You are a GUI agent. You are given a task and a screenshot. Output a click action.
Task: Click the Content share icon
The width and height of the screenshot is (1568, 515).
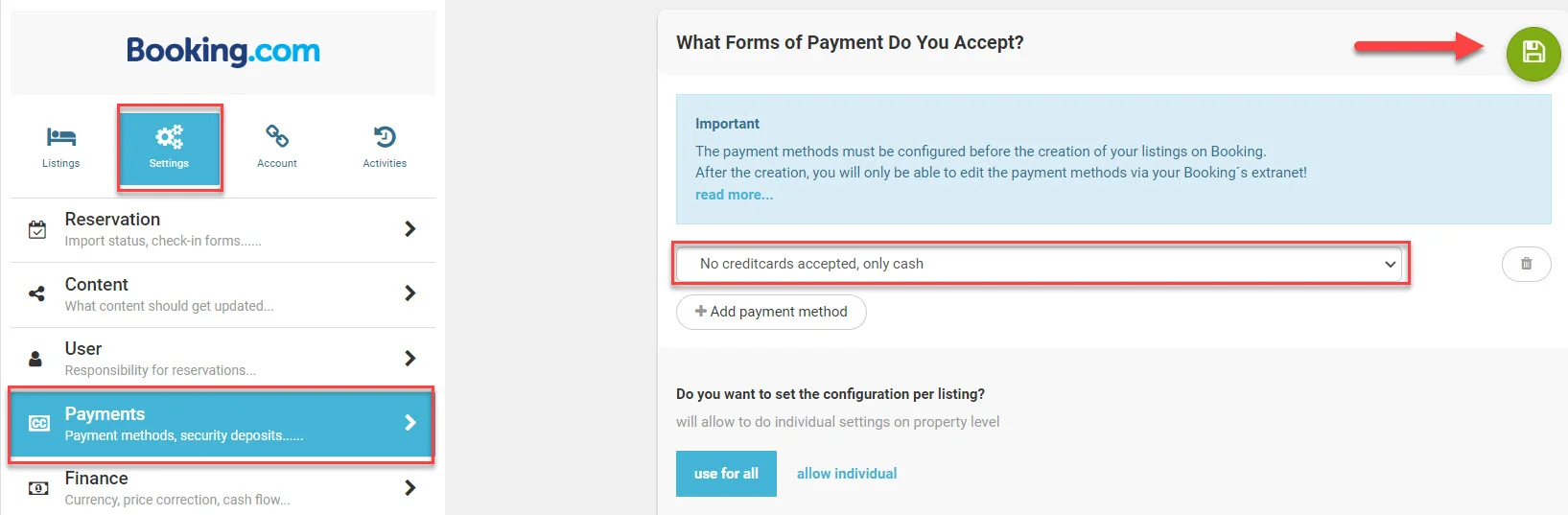click(37, 293)
